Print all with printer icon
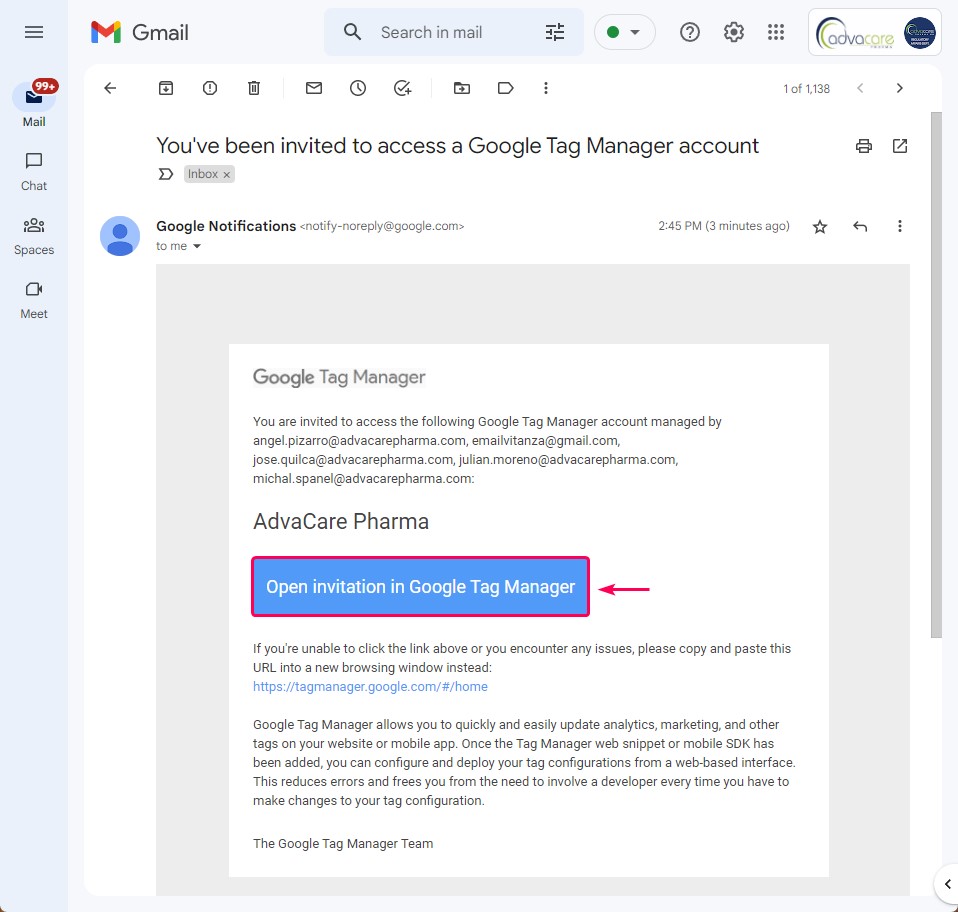The height and width of the screenshot is (912, 958). [x=863, y=146]
